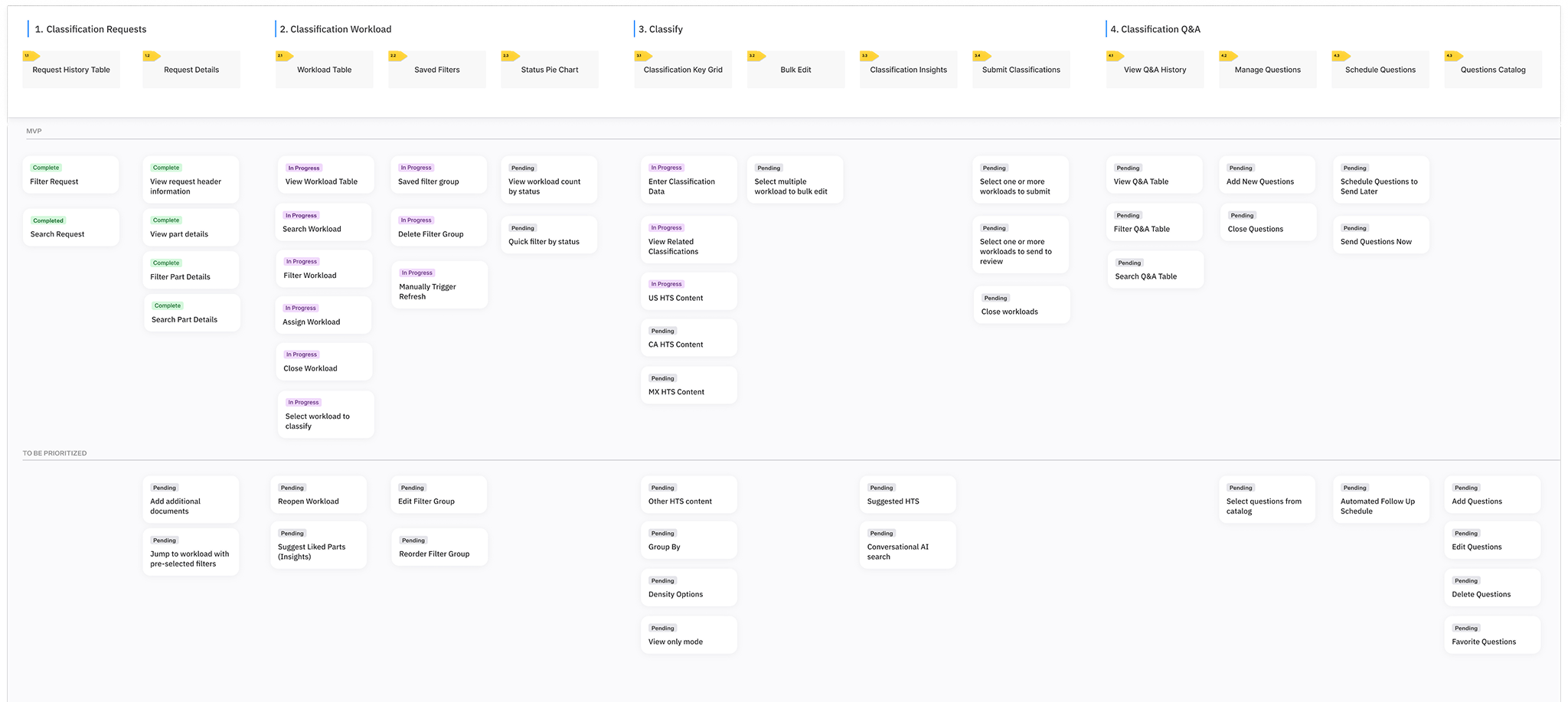Select the Send Questions Now card

[x=1381, y=235]
